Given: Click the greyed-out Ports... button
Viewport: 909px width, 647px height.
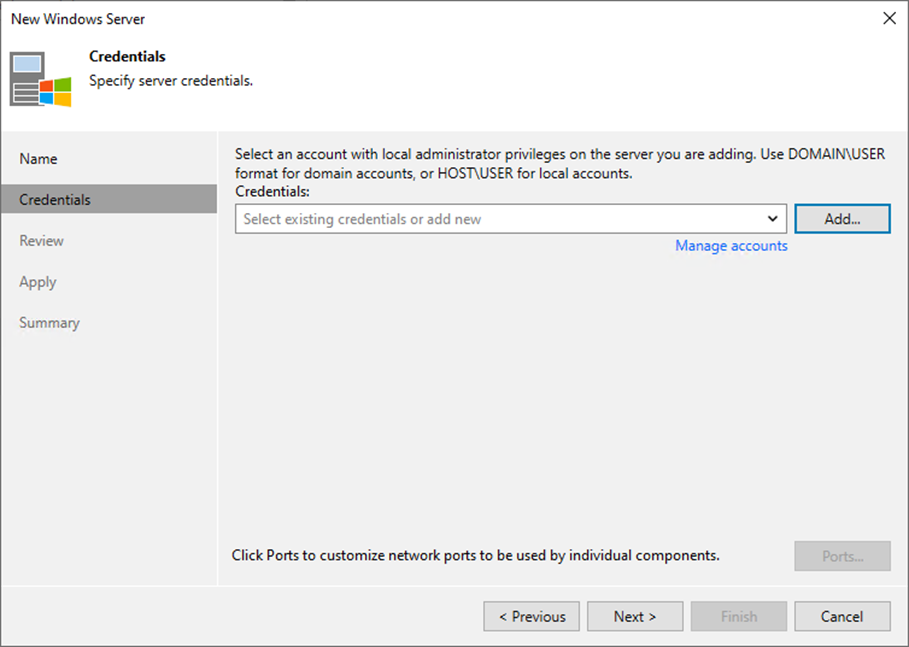Looking at the screenshot, I should [x=842, y=556].
